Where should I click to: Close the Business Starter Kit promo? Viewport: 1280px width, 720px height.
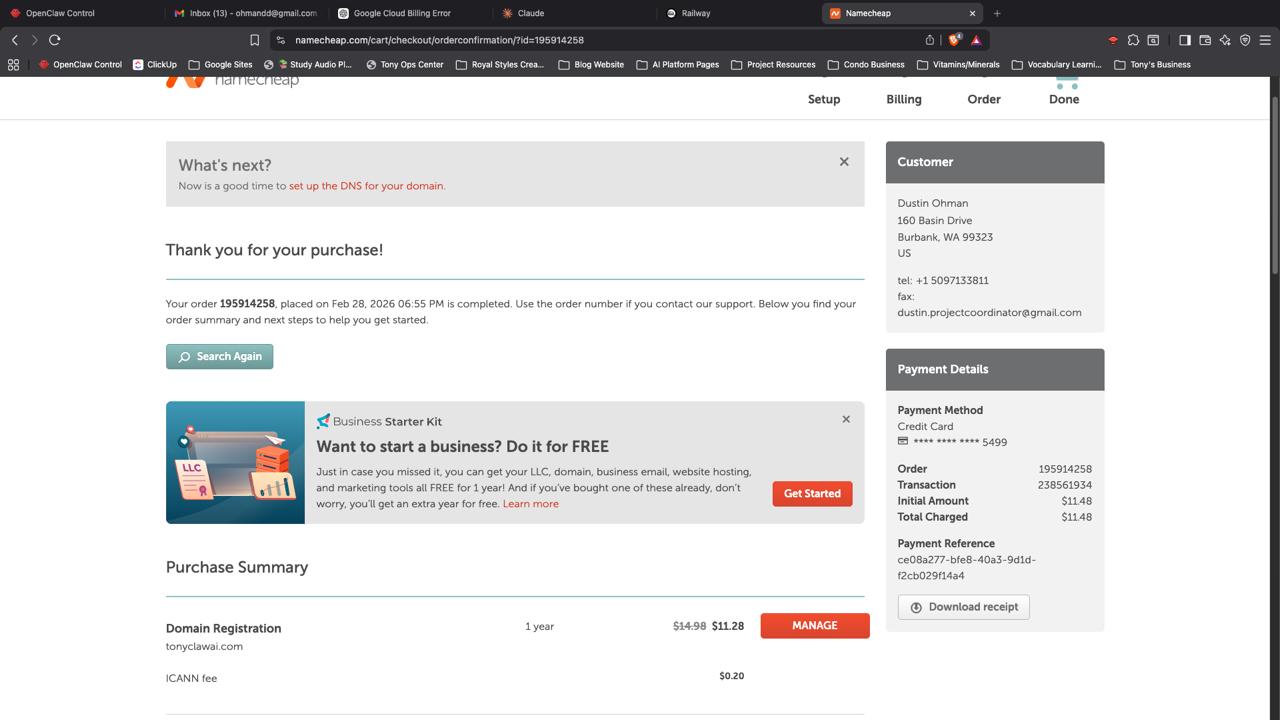coord(846,419)
